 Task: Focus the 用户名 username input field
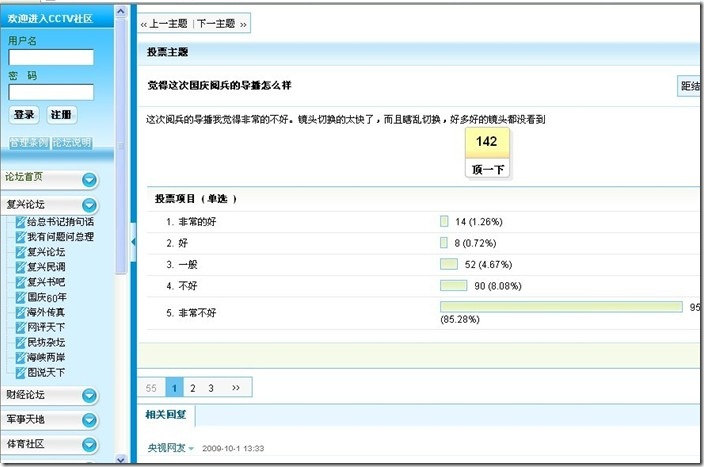coord(51,57)
